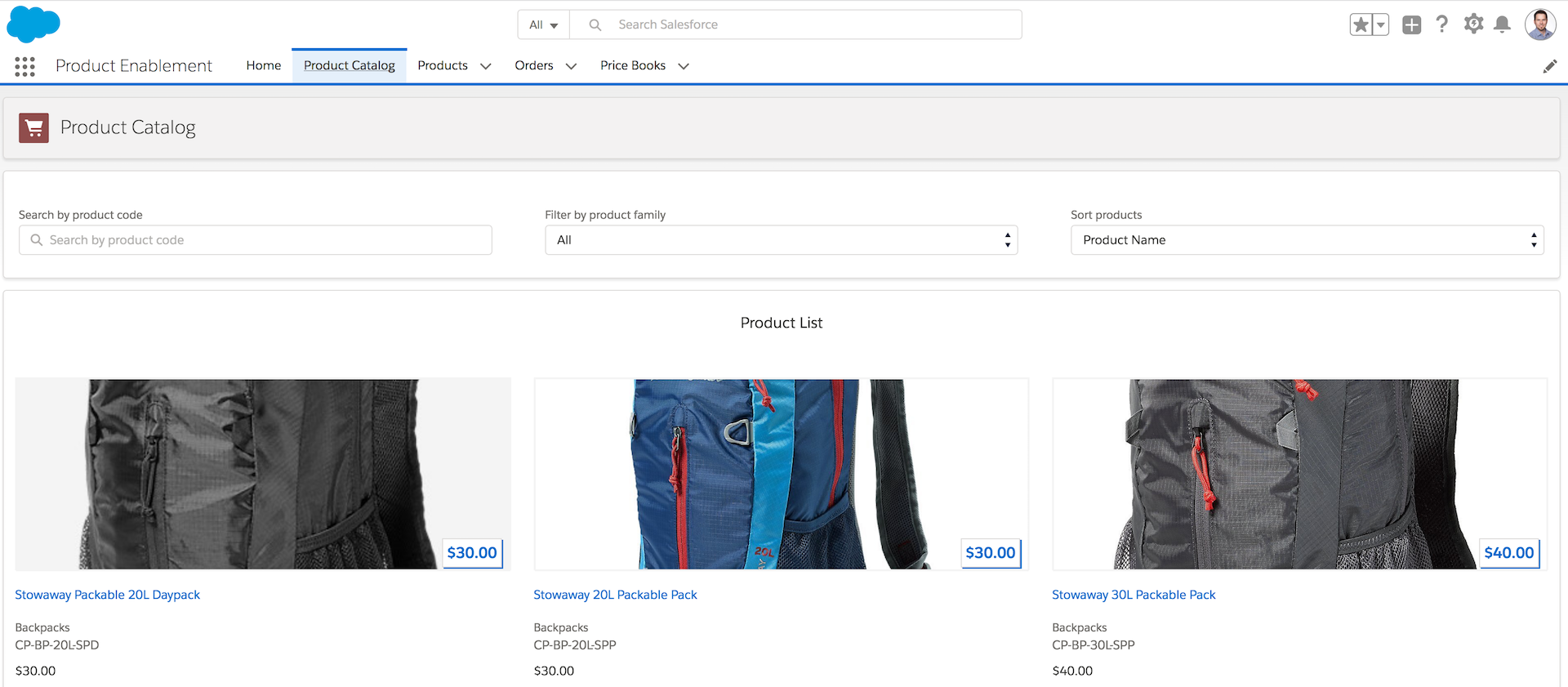Screen dimensions: 1568x687
Task: Open Stowaway Packable 20L Daypack link
Action: tap(107, 595)
